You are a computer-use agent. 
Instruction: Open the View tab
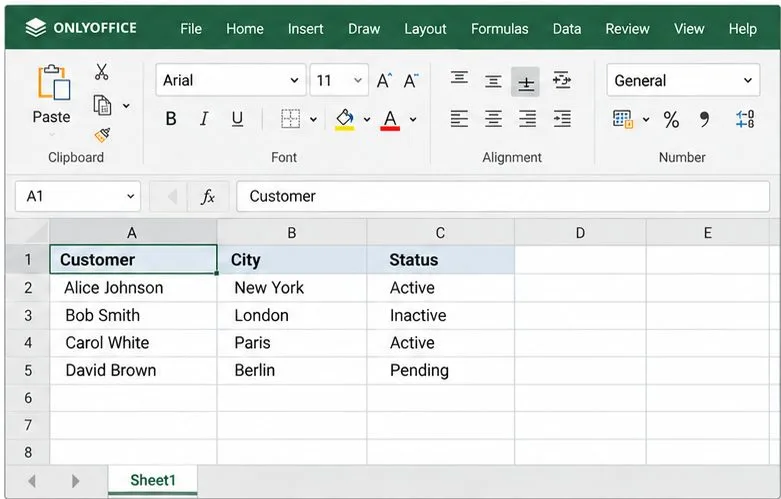coord(689,29)
